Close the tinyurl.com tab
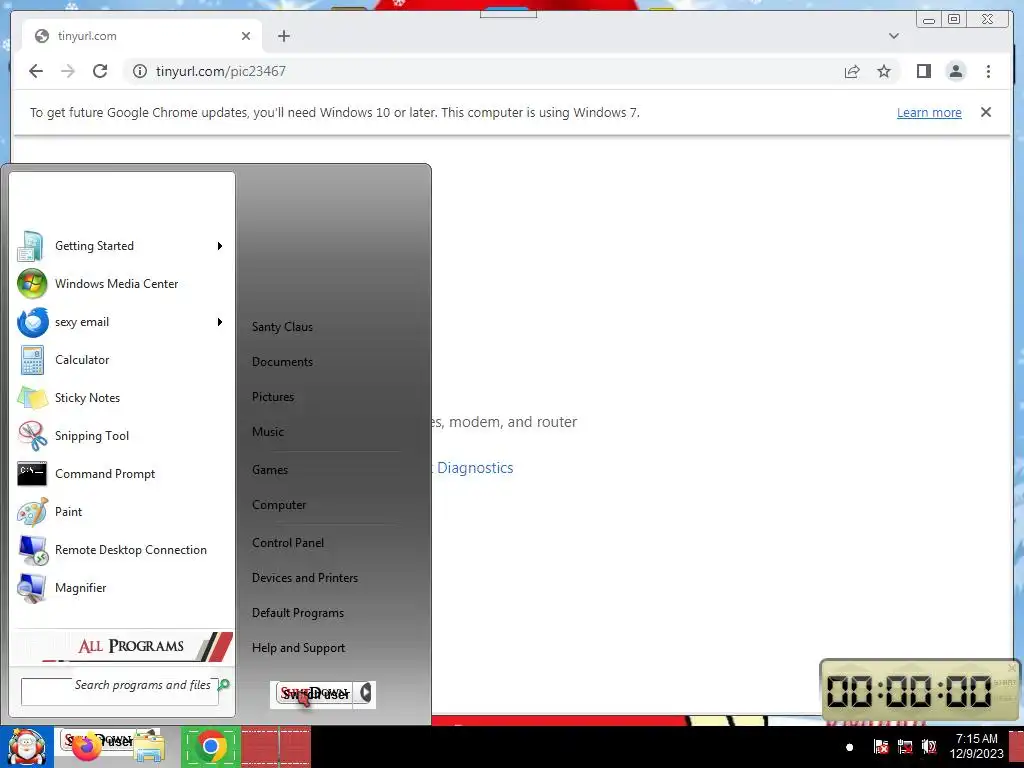The height and width of the screenshot is (768, 1024). pyautogui.click(x=246, y=36)
